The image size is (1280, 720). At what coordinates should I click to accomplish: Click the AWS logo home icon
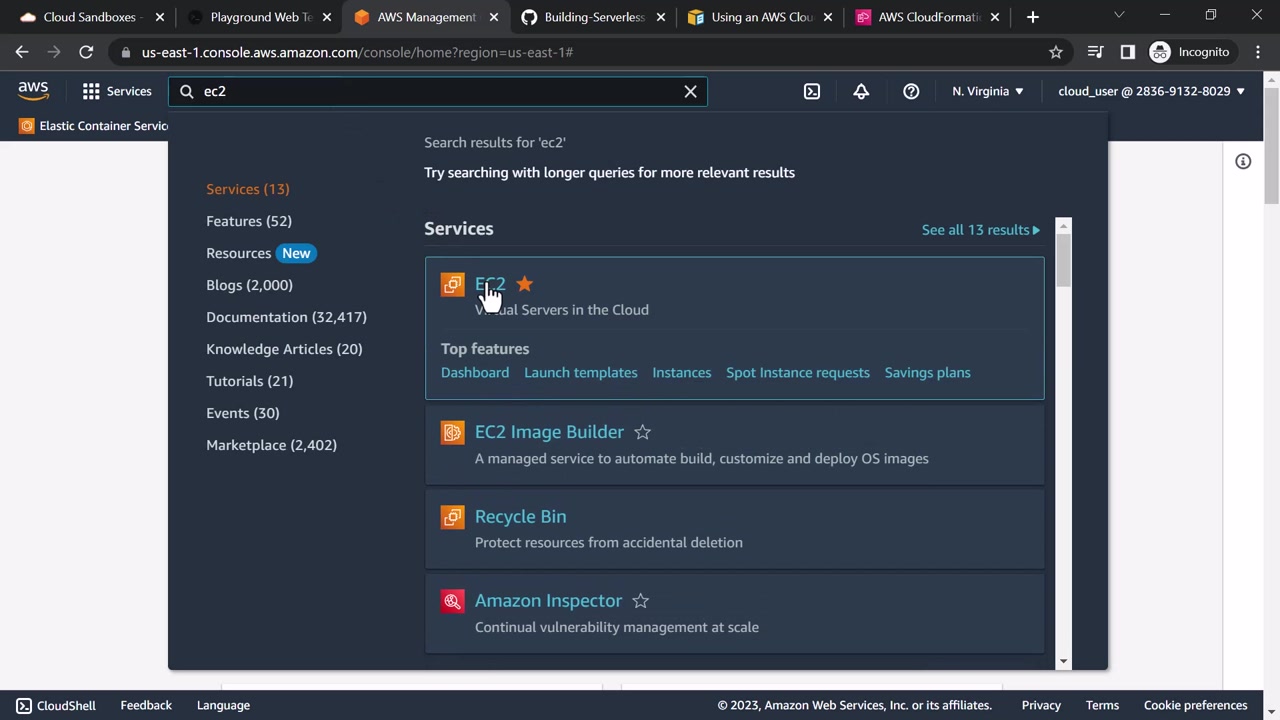[x=33, y=91]
